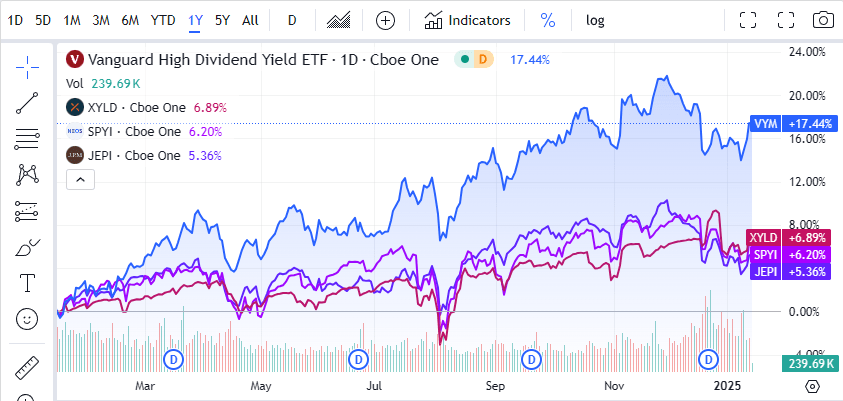Select the trend line drawing tool
The height and width of the screenshot is (401, 843).
[x=27, y=101]
